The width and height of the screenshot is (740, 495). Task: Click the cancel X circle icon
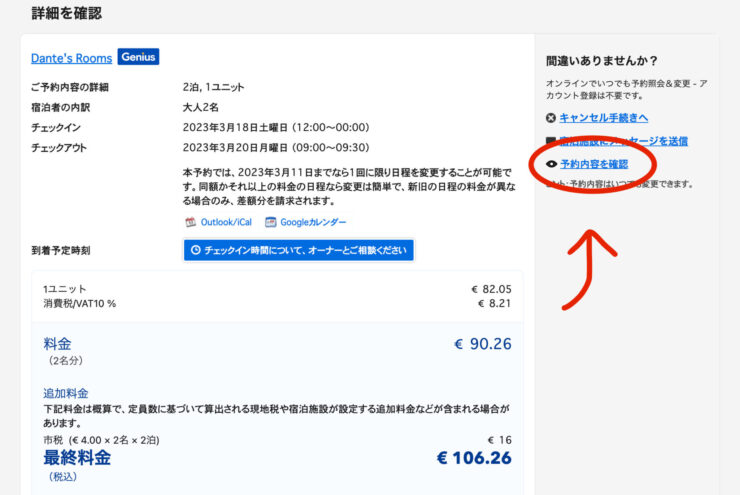point(551,118)
